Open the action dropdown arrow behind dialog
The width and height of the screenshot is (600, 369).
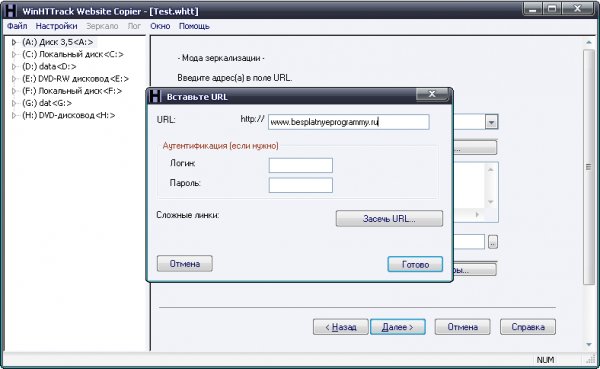coord(491,122)
